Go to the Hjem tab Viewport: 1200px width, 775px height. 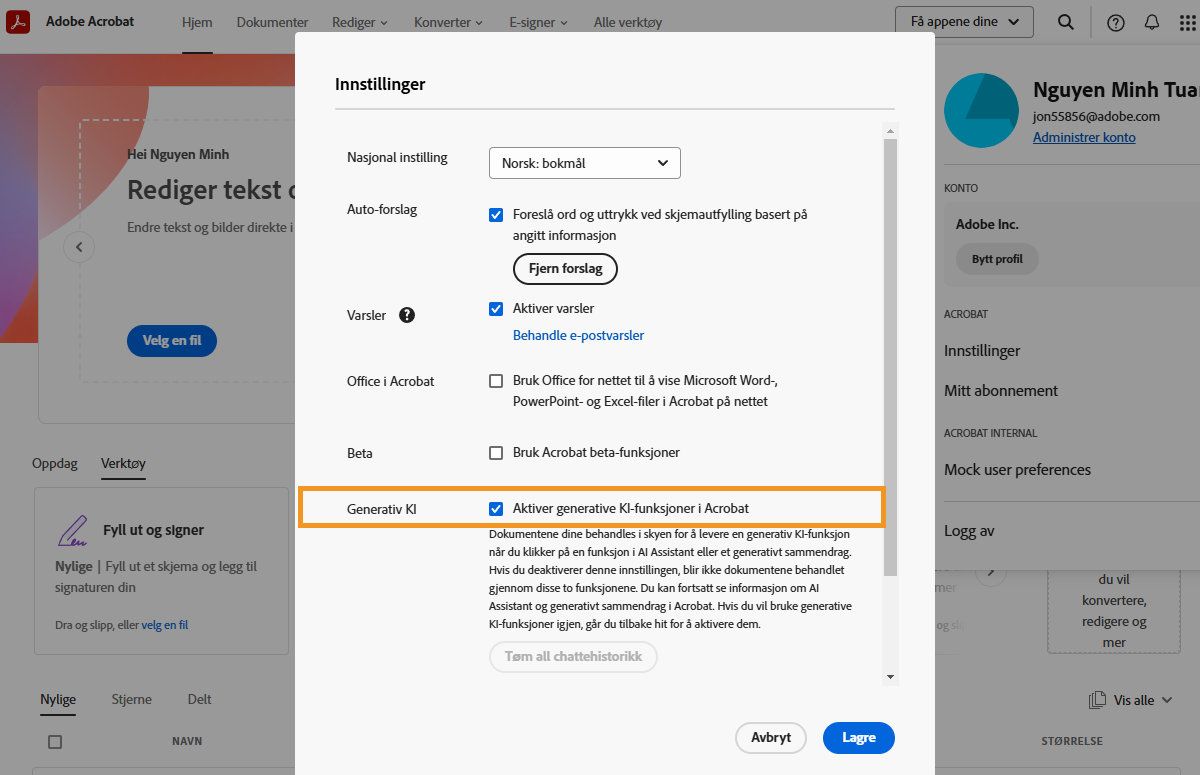[197, 22]
